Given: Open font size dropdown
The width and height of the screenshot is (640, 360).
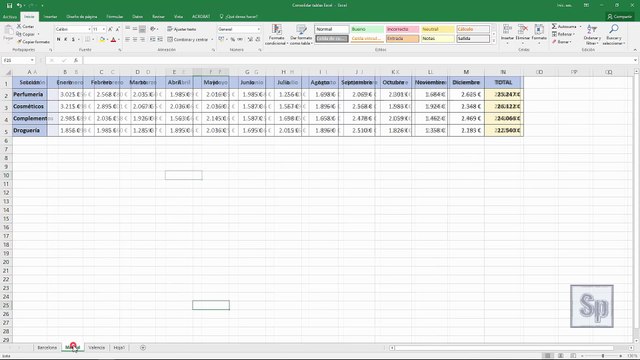Looking at the screenshot, I should 104,29.
